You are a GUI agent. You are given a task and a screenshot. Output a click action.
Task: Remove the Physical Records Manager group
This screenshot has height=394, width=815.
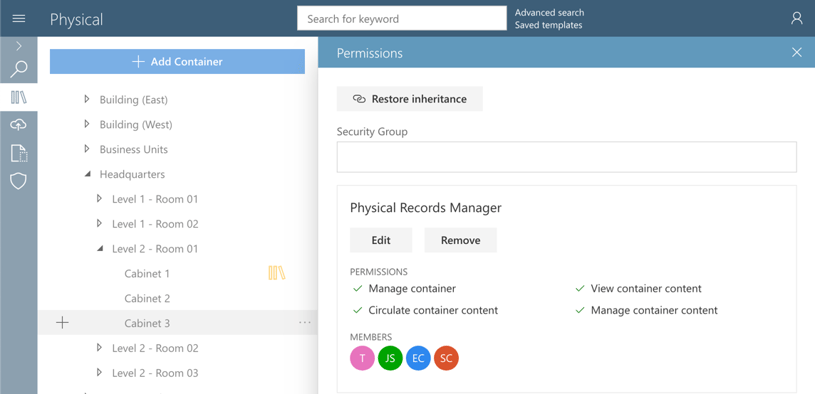[461, 240]
